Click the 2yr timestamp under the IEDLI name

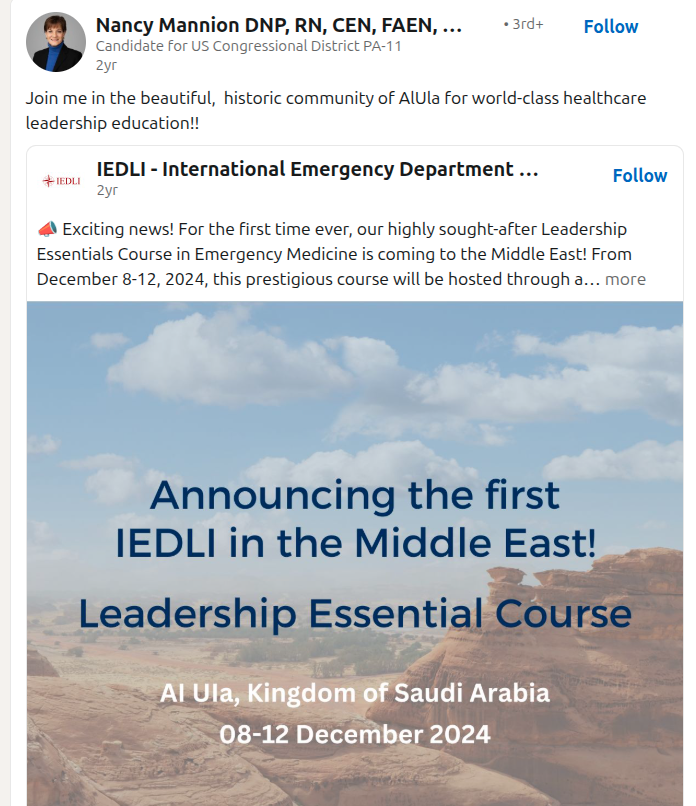(x=107, y=190)
